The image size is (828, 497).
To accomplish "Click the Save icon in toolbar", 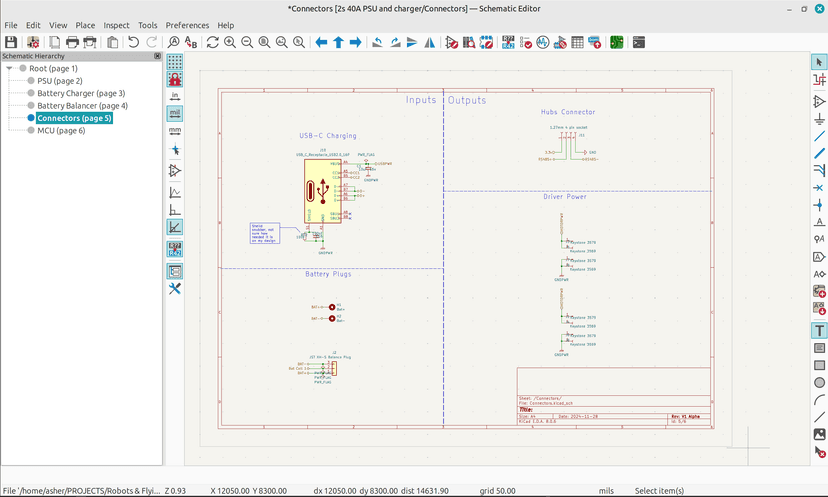I will [11, 43].
